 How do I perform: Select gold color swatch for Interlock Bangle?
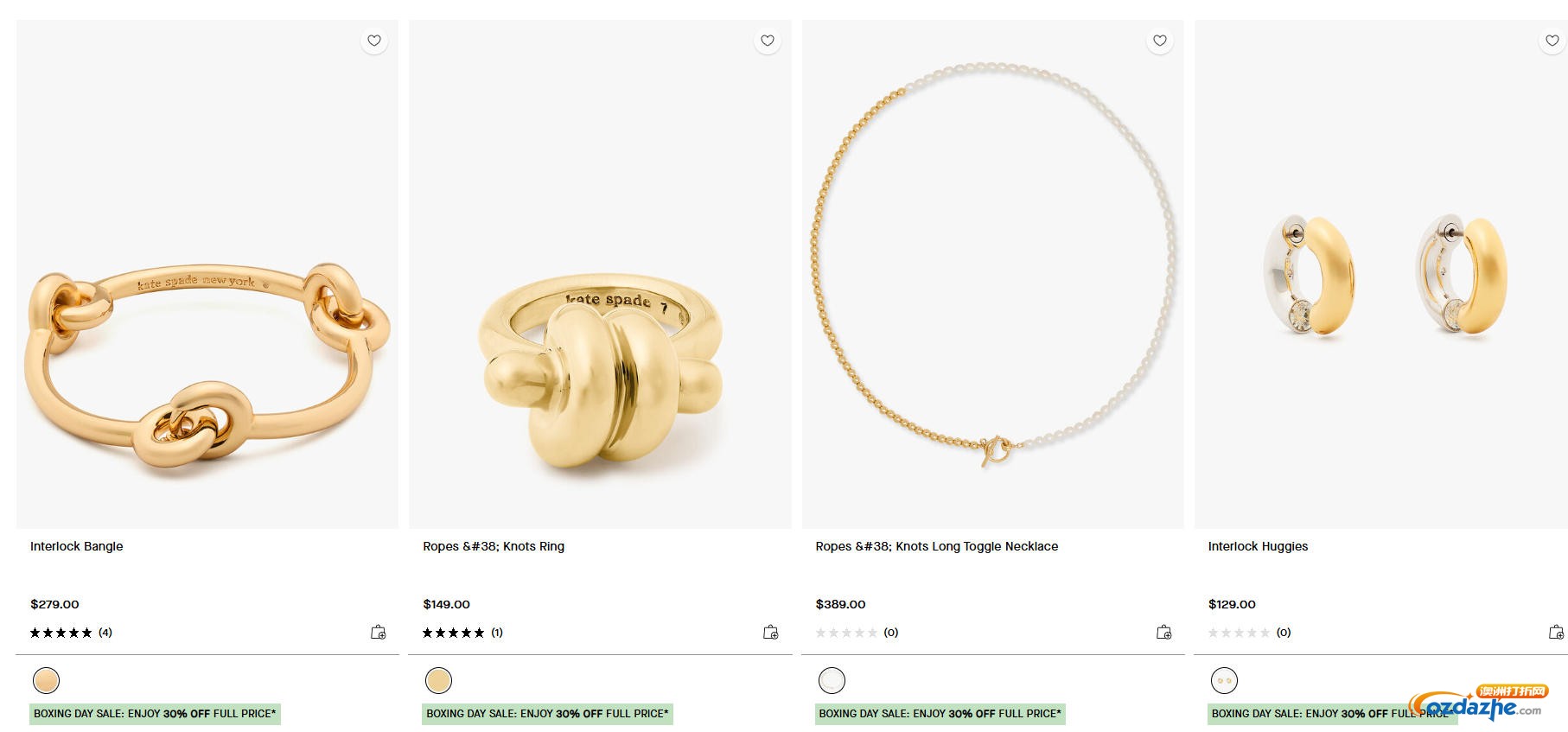(46, 681)
